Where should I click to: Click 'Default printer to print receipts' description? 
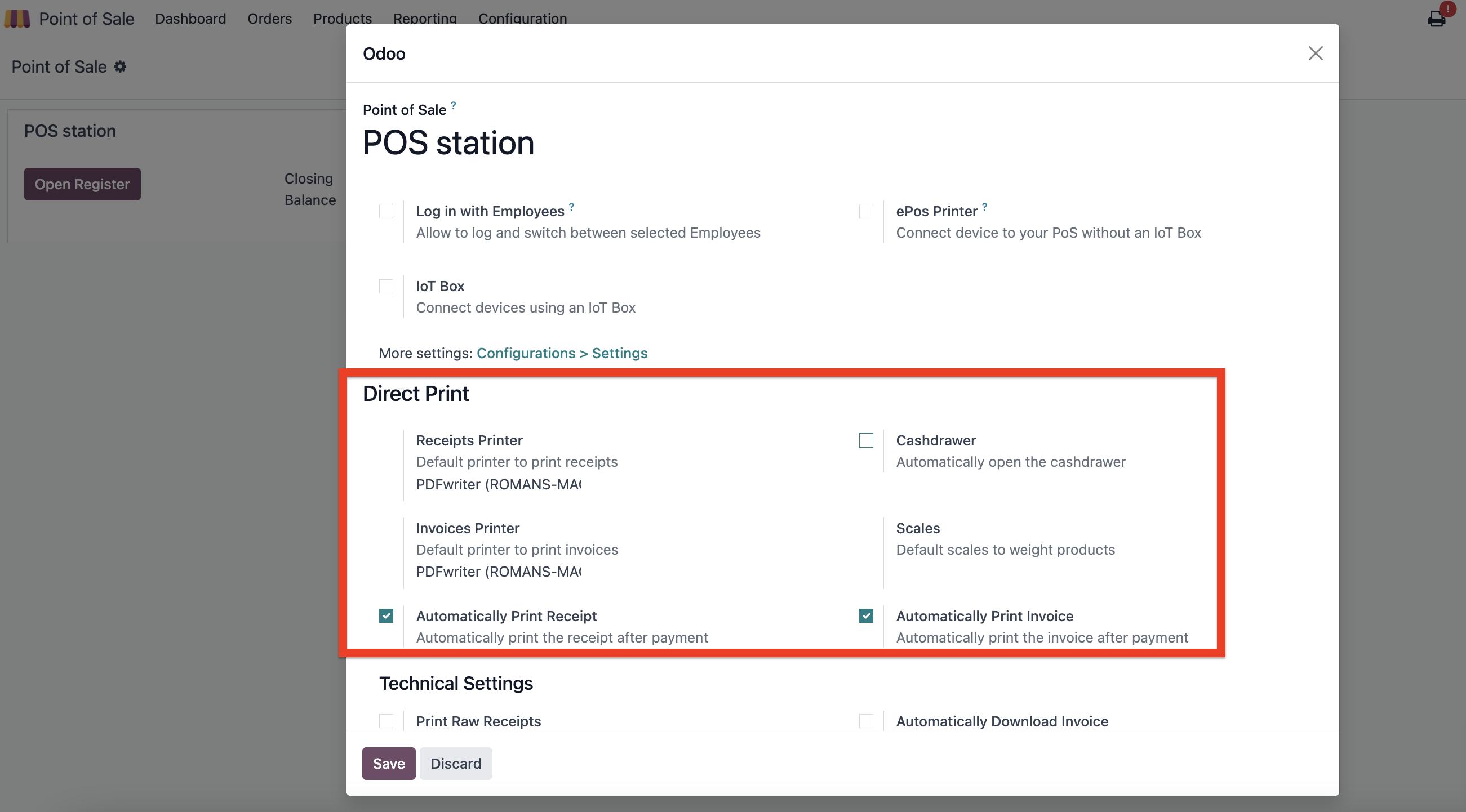pos(517,462)
